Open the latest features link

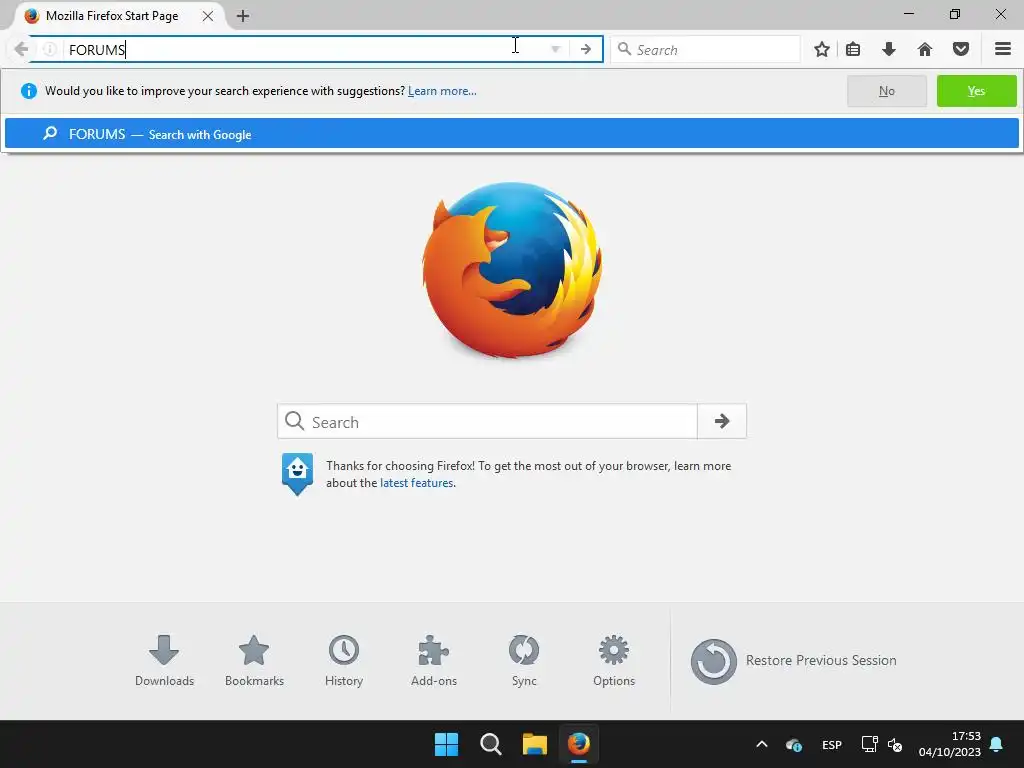(x=417, y=483)
